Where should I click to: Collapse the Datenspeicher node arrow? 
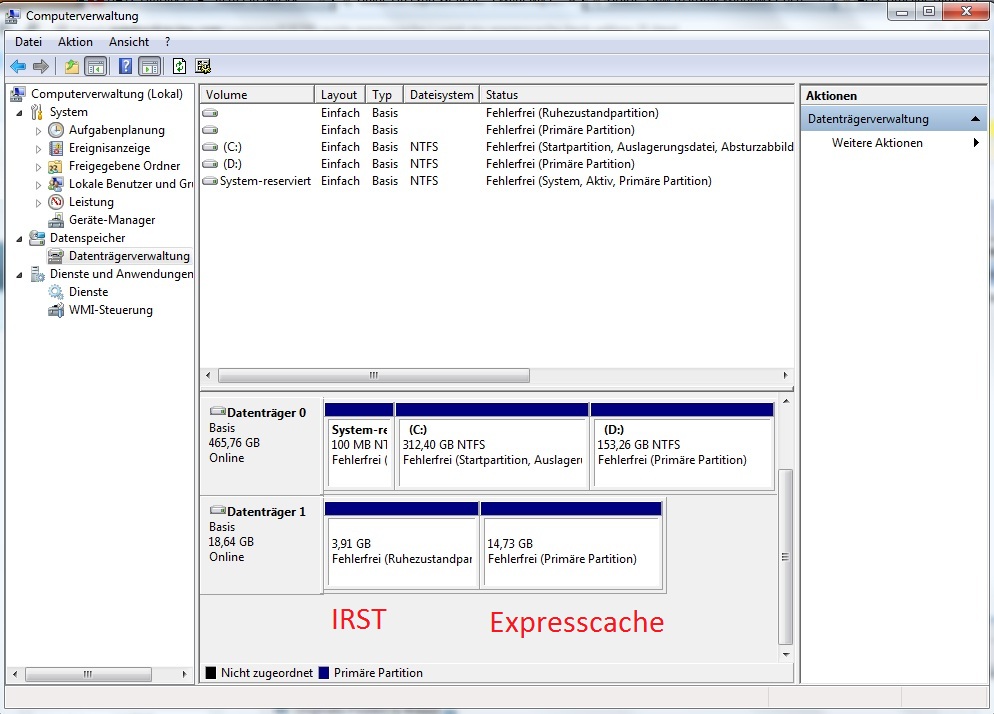coord(19,239)
